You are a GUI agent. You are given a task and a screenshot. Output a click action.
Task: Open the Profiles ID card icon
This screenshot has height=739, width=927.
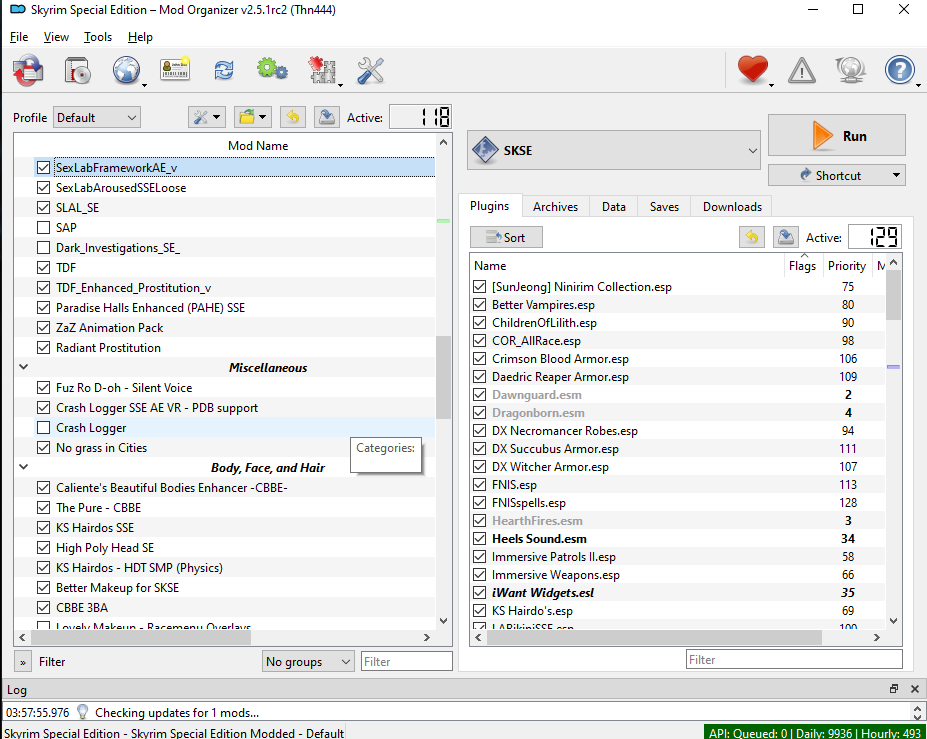pyautogui.click(x=175, y=71)
